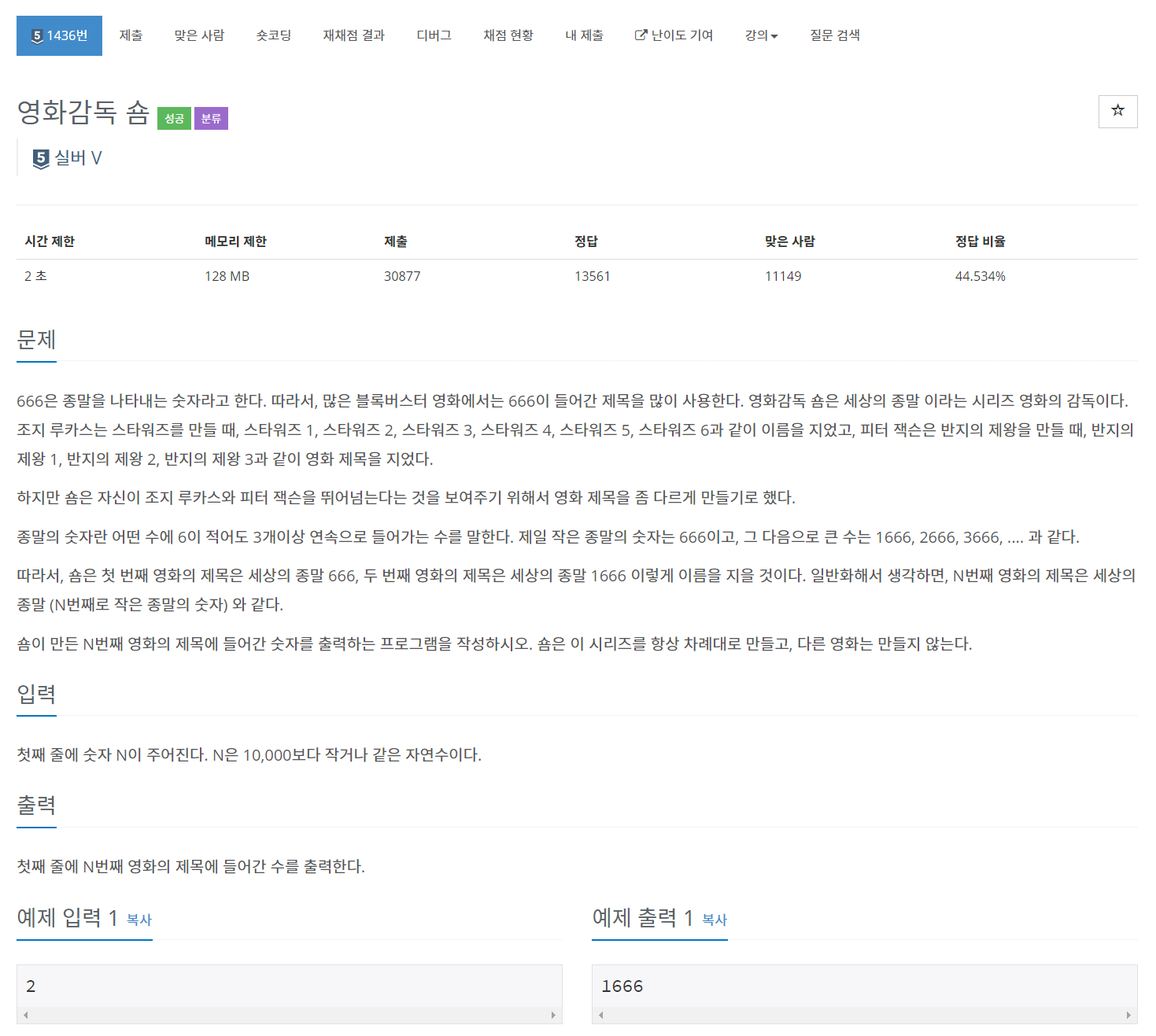The image size is (1156, 1036).
Task: Click the output box right scroll arrow
Action: pyautogui.click(x=1128, y=1016)
